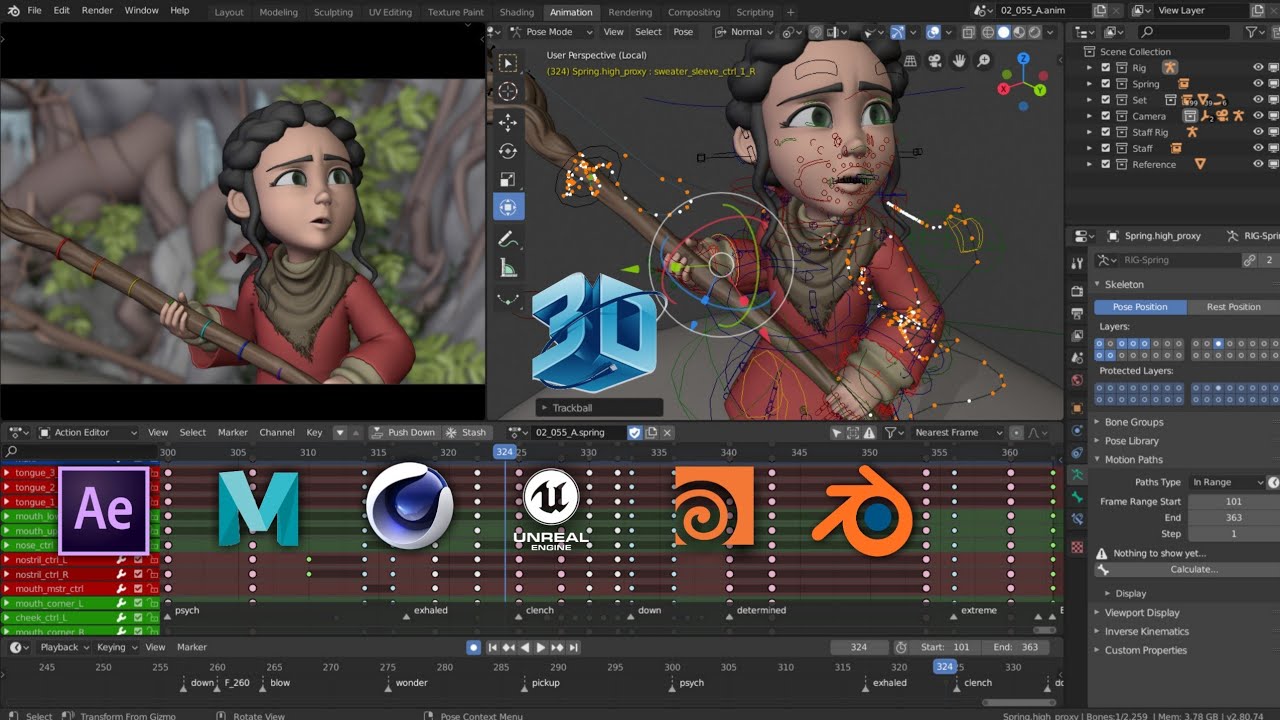Select the Scale tool in viewport toolbar
This screenshot has width=1280, height=720.
click(x=508, y=180)
